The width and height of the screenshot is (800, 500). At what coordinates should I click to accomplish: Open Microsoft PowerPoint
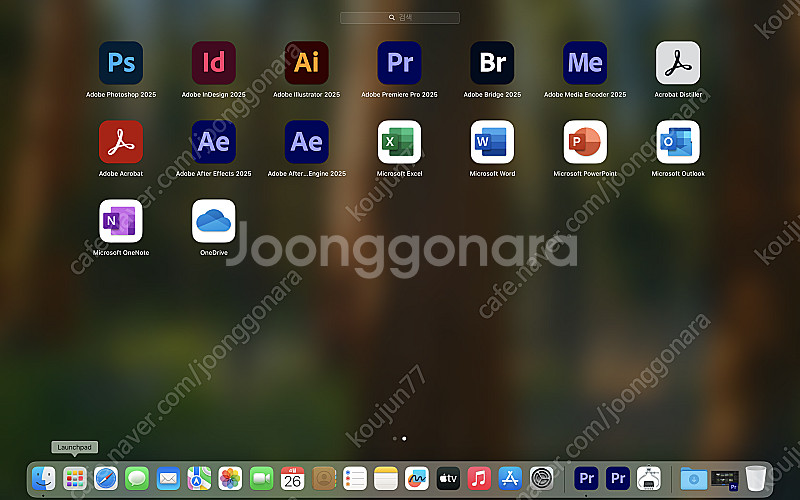[x=585, y=142]
